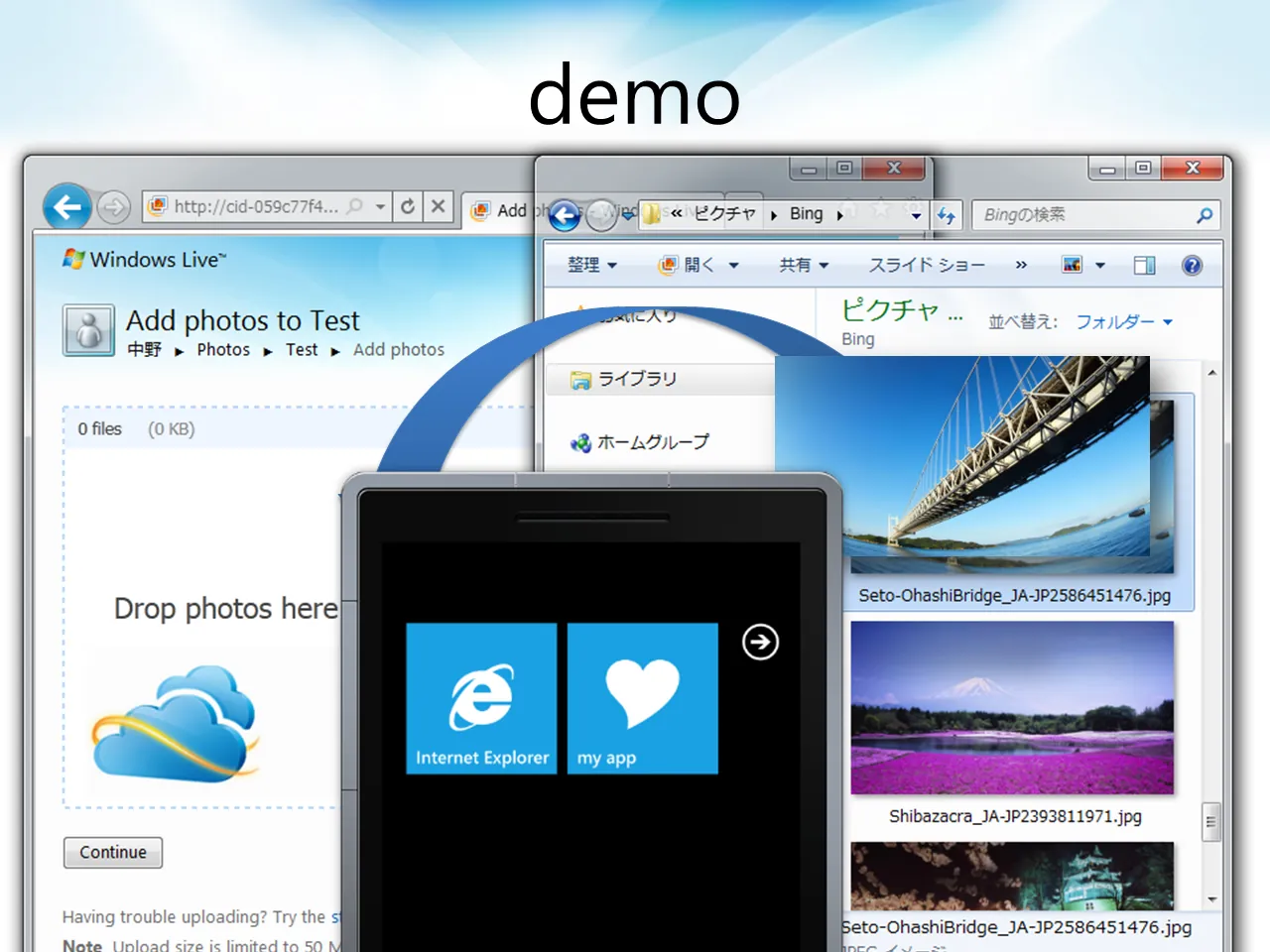
Task: Click the 開く toolbar button
Action: tap(687, 265)
